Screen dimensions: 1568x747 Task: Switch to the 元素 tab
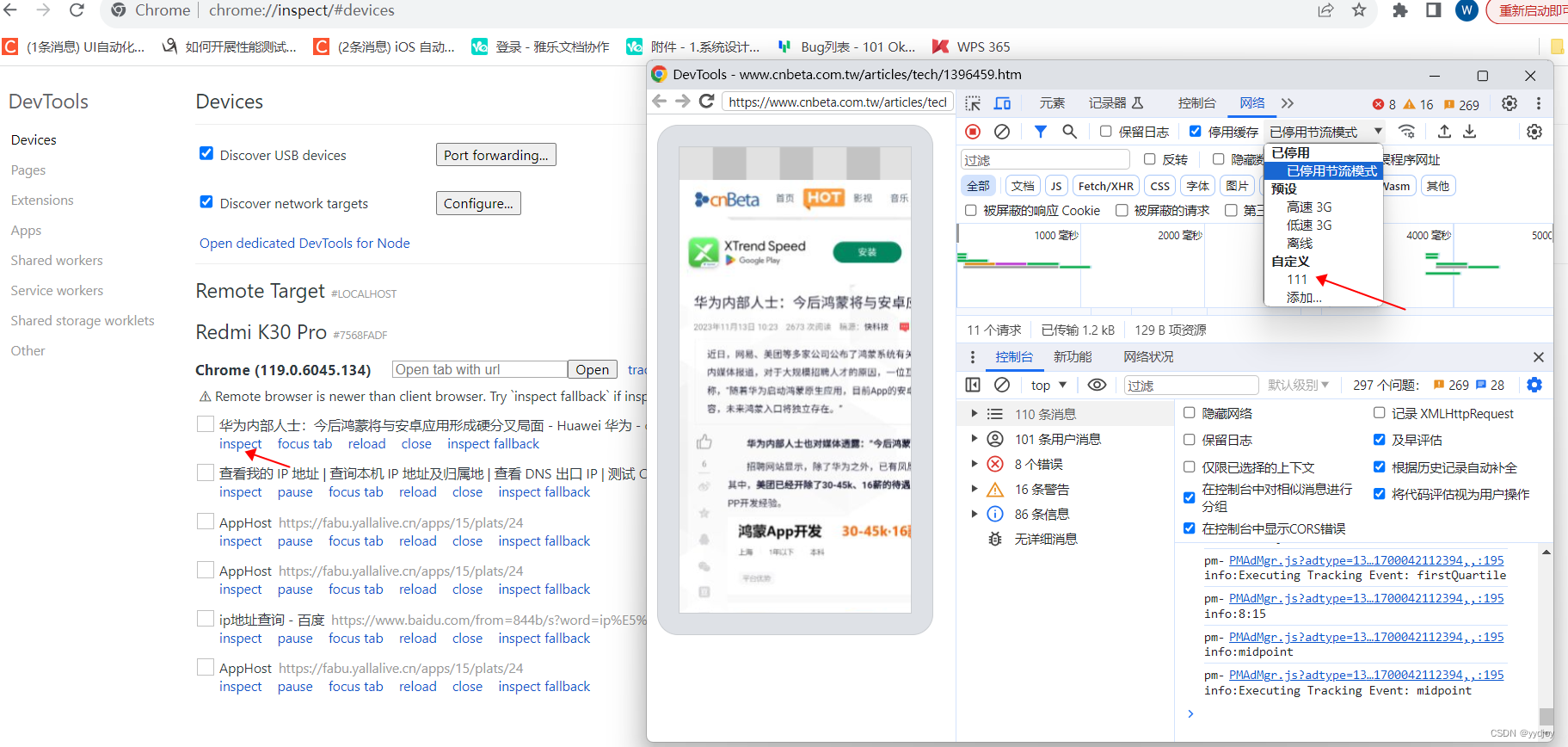tap(1052, 103)
